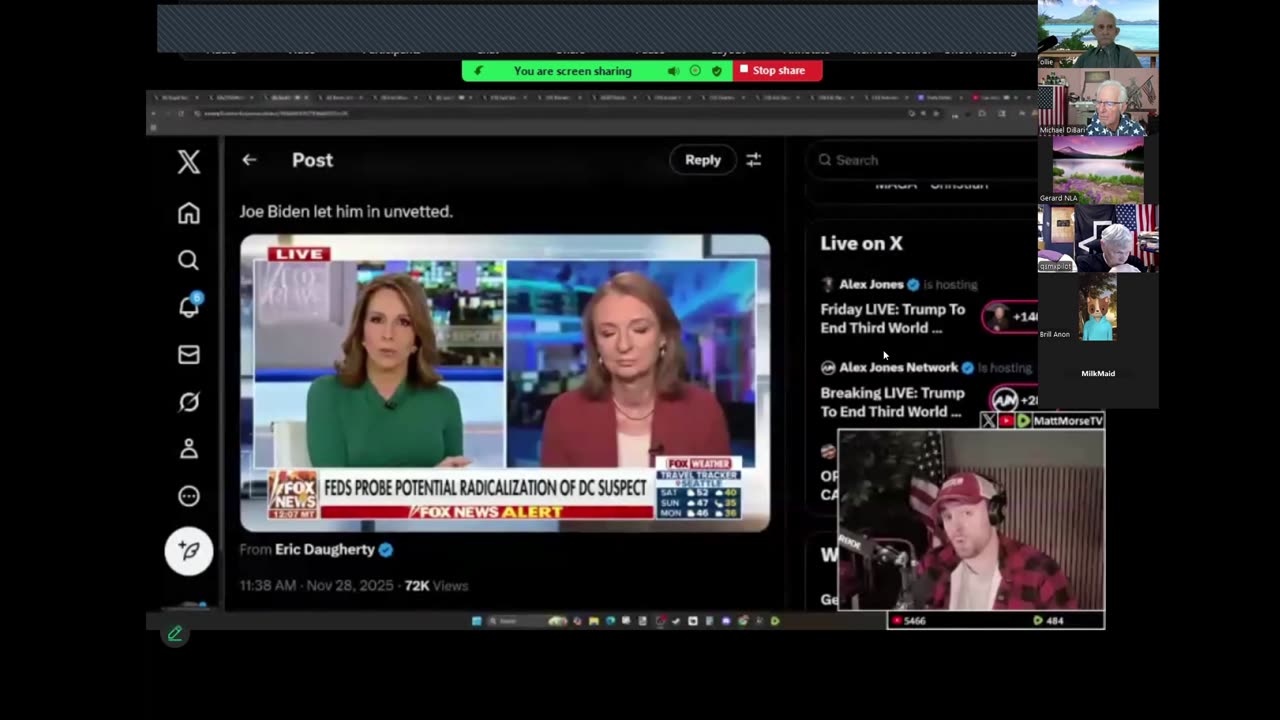
Task: Open Alex Jones Network live "Breaking LIVE: Trump"
Action: 893,402
